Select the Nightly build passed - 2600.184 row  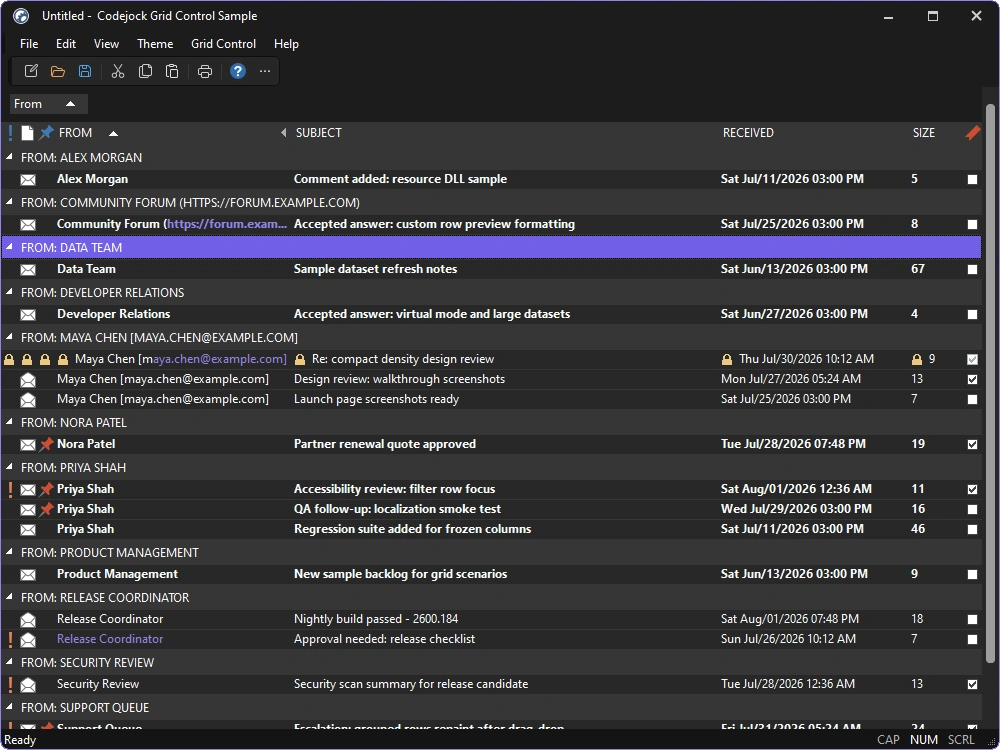click(x=491, y=619)
